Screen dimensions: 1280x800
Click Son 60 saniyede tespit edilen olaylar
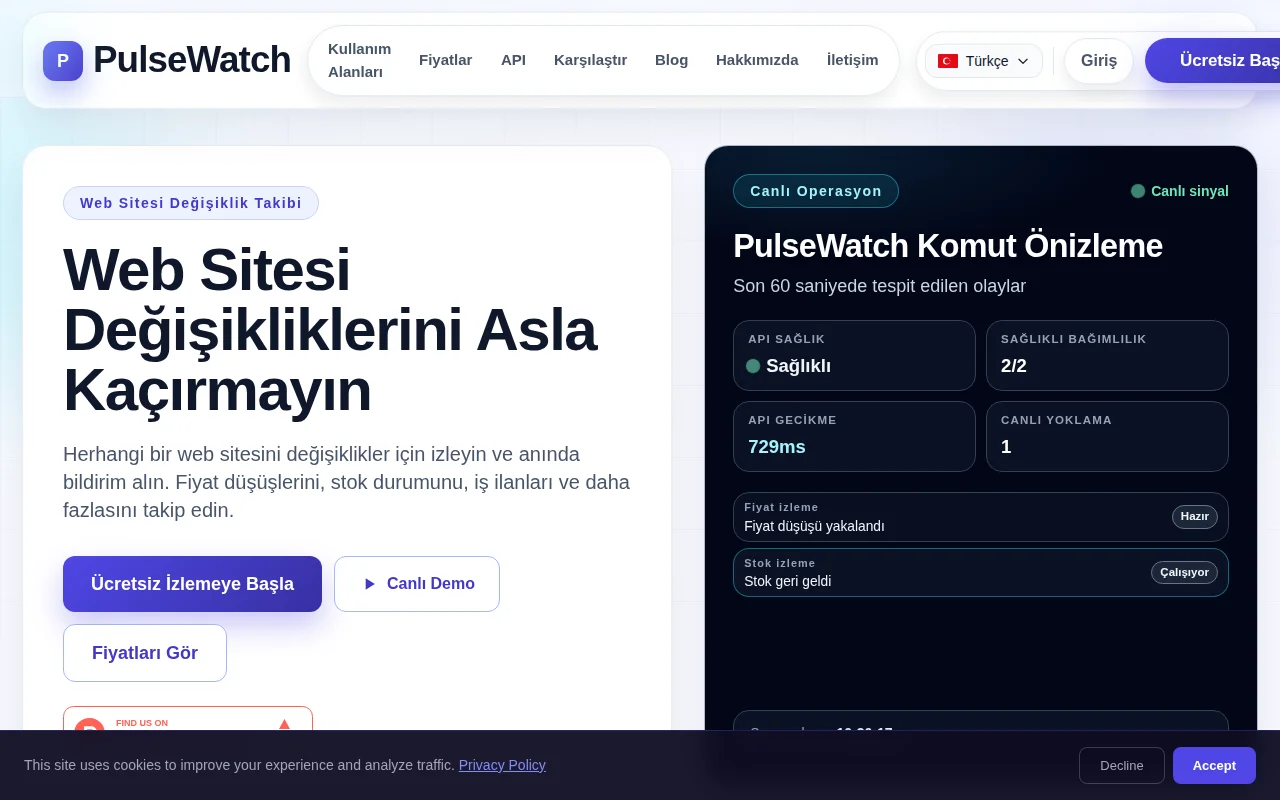(880, 286)
